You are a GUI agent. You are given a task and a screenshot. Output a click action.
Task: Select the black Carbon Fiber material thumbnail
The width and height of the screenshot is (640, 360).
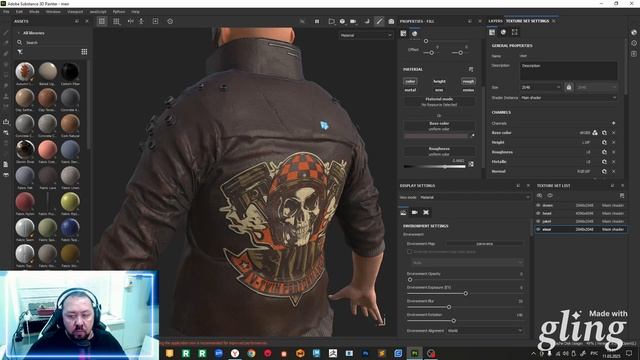tap(70, 71)
